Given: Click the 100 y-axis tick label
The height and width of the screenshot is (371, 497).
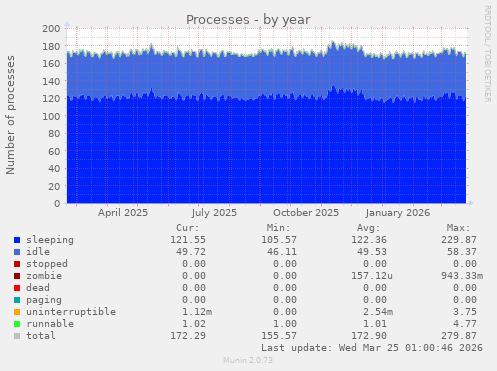Looking at the screenshot, I should [x=51, y=116].
